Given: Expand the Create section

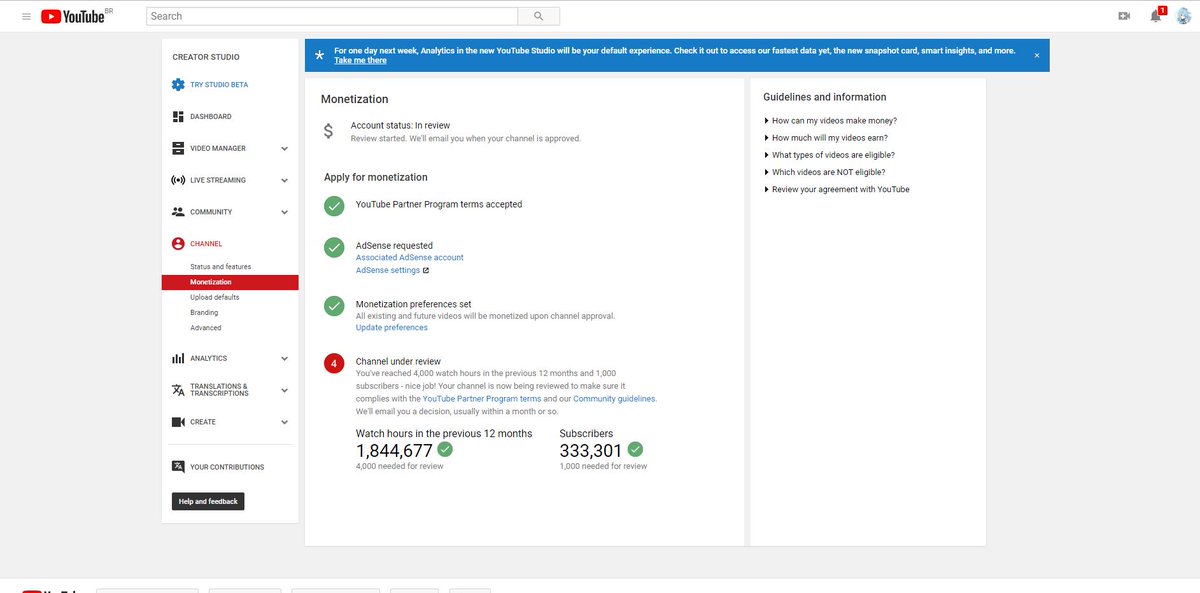Looking at the screenshot, I should (284, 423).
